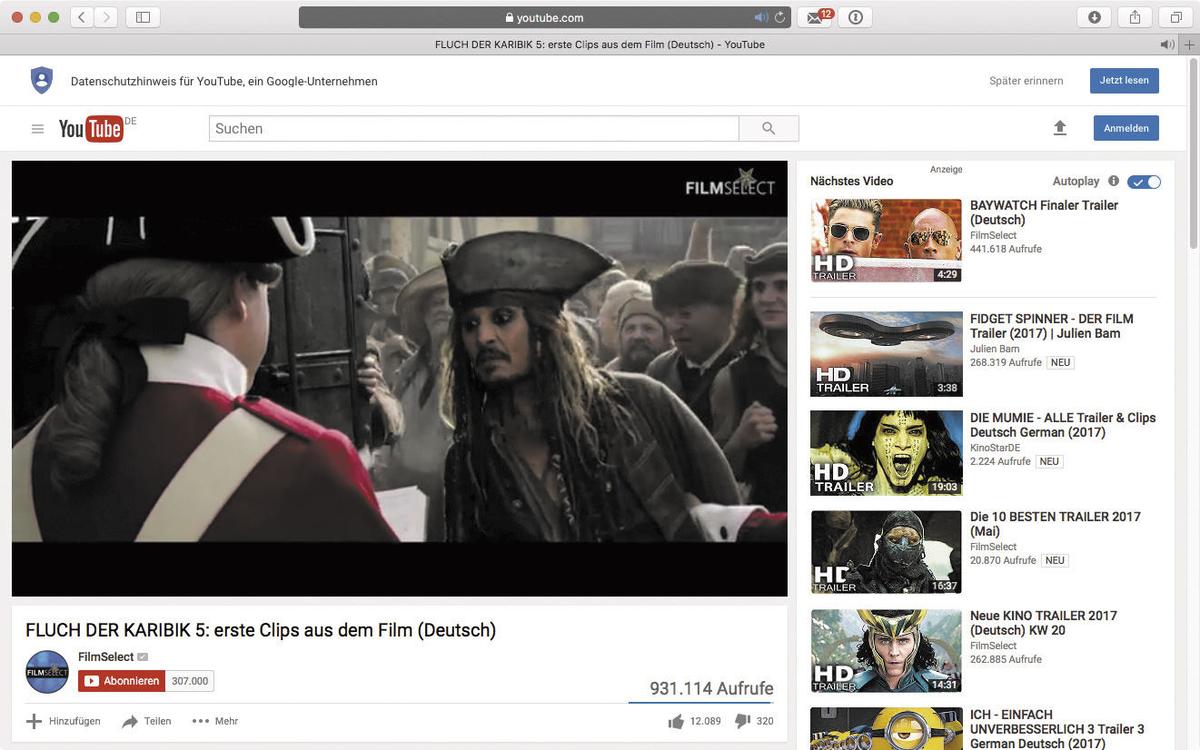Subscribe with the Abonnieren button

coord(122,681)
